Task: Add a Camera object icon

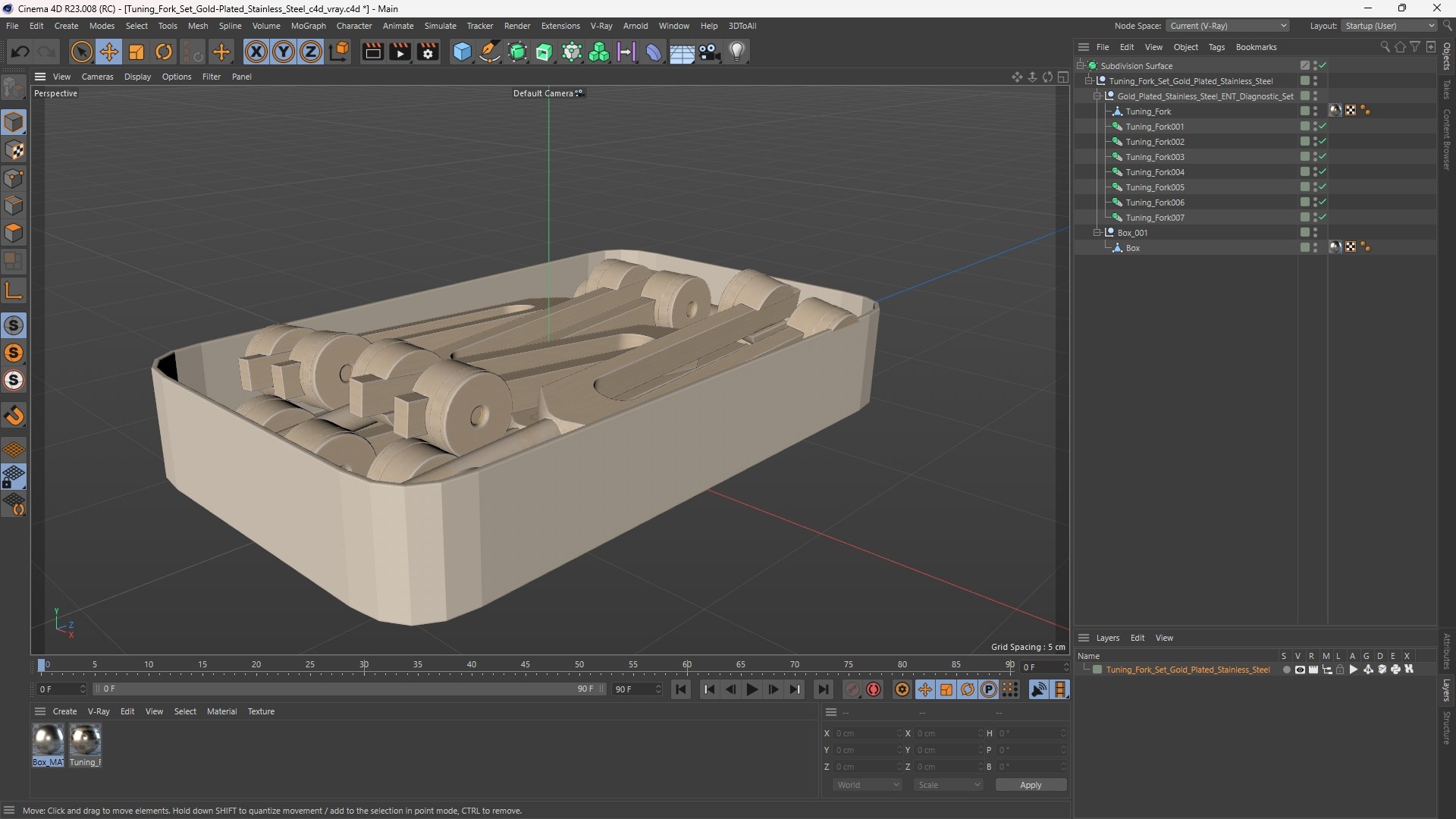Action: pos(709,52)
